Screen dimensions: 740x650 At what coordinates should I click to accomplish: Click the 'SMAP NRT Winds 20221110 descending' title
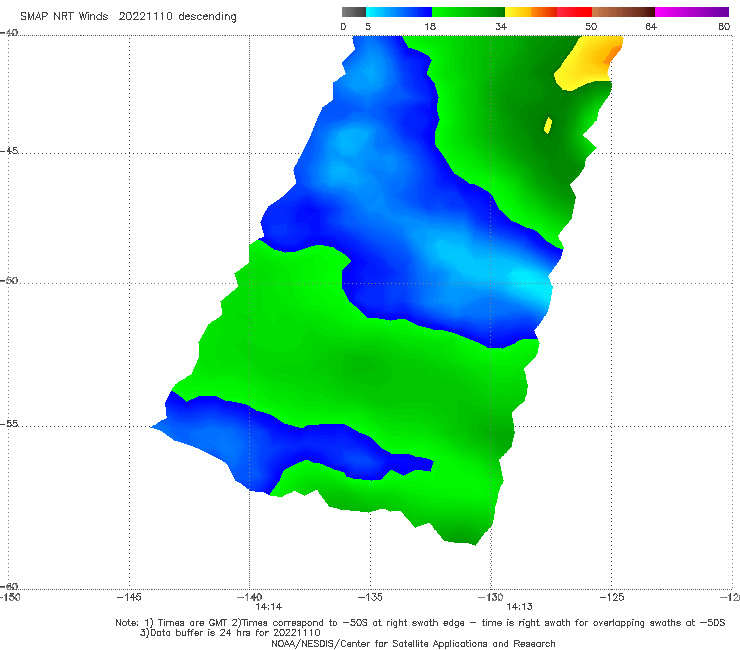[128, 16]
